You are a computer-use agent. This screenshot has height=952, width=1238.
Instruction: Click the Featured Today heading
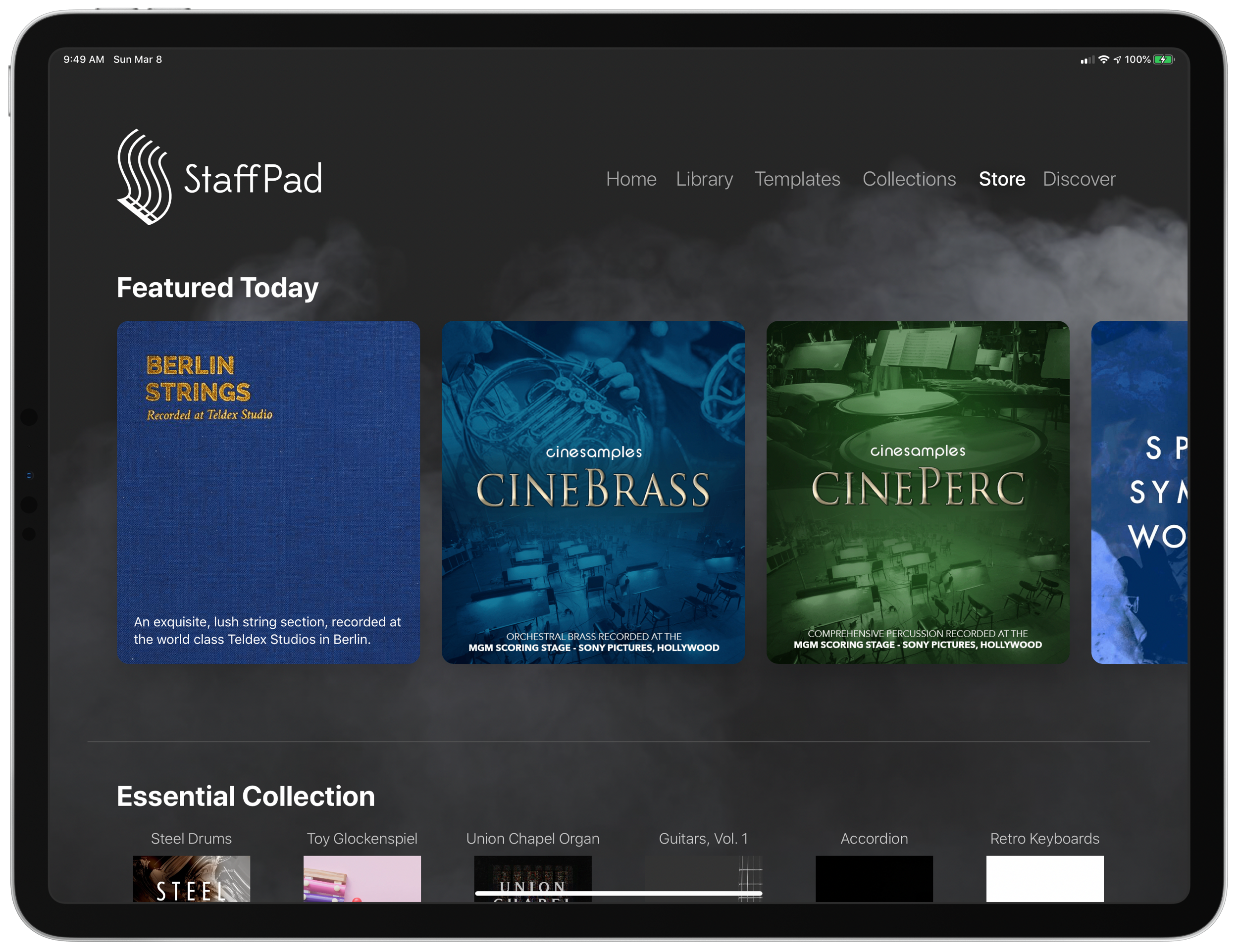(x=218, y=288)
